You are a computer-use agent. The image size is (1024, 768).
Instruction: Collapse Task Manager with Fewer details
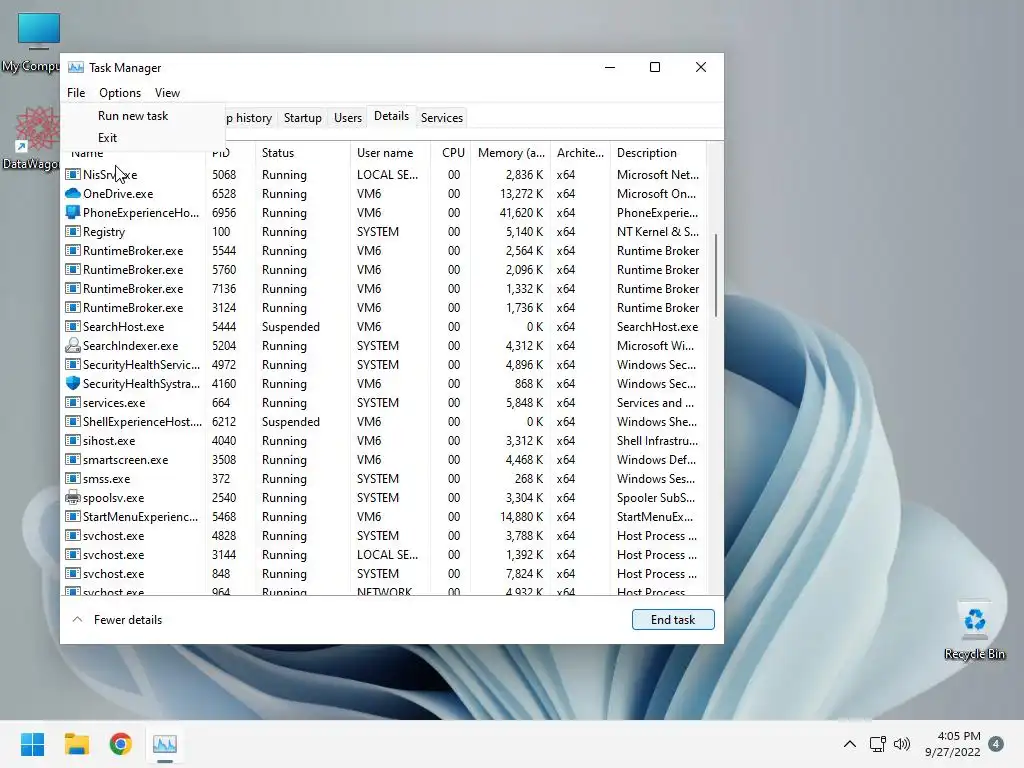117,620
